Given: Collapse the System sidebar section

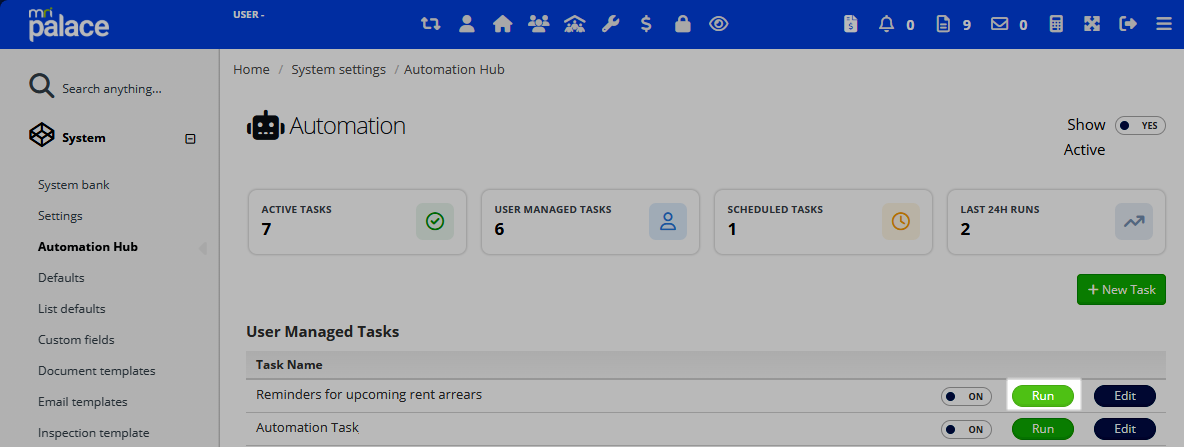Looking at the screenshot, I should tap(190, 138).
